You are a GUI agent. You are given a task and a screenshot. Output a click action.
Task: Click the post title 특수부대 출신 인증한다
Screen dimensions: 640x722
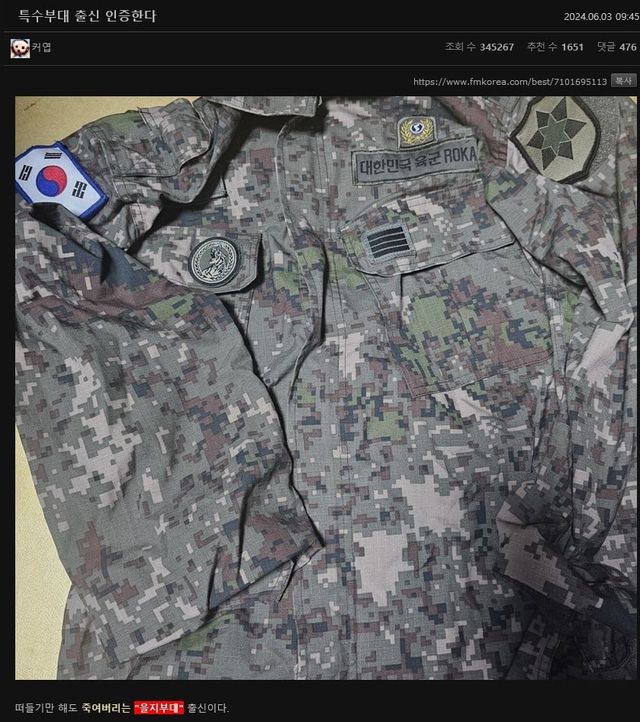click(x=87, y=16)
